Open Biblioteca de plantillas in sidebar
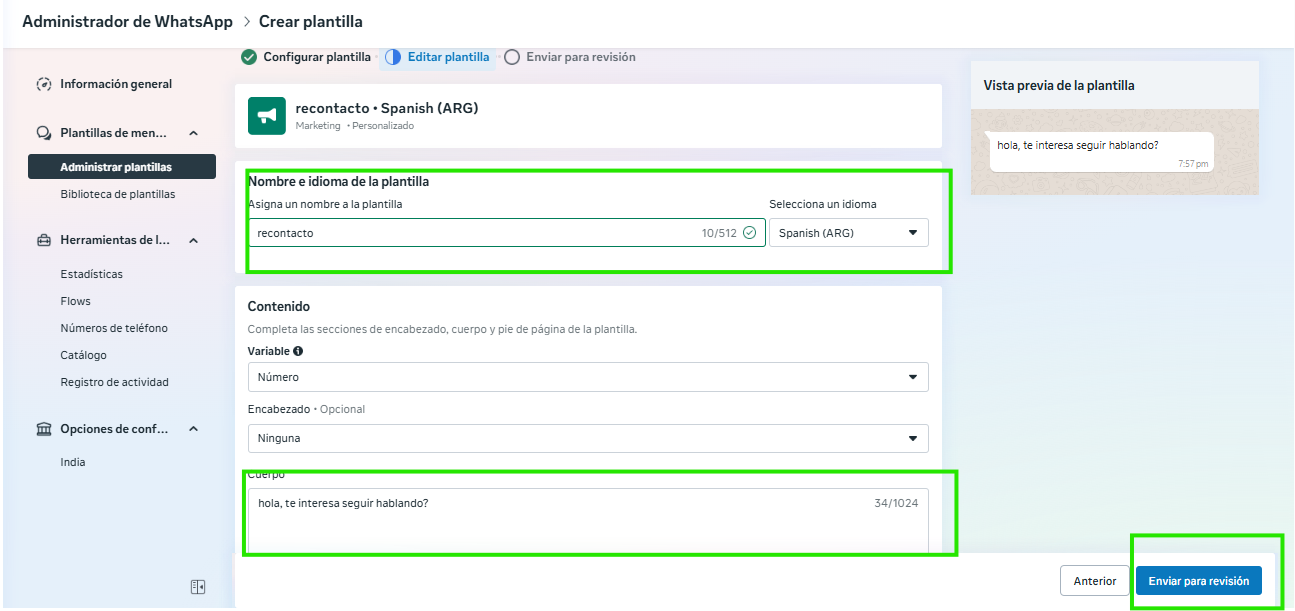Image resolution: width=1295 pixels, height=611 pixels. (x=117, y=194)
